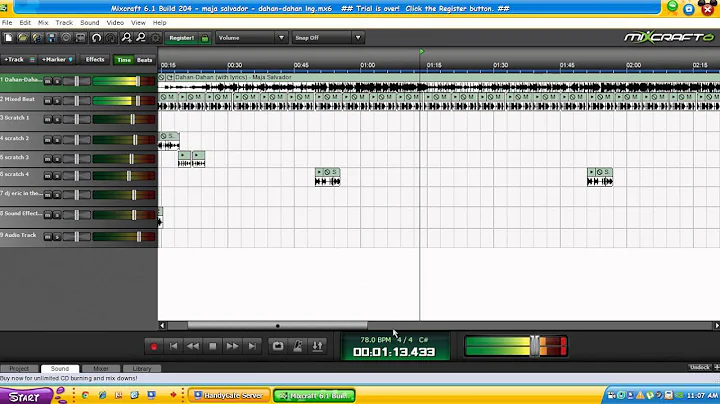Click the HandyCafe Server taskbar button

click(229, 395)
